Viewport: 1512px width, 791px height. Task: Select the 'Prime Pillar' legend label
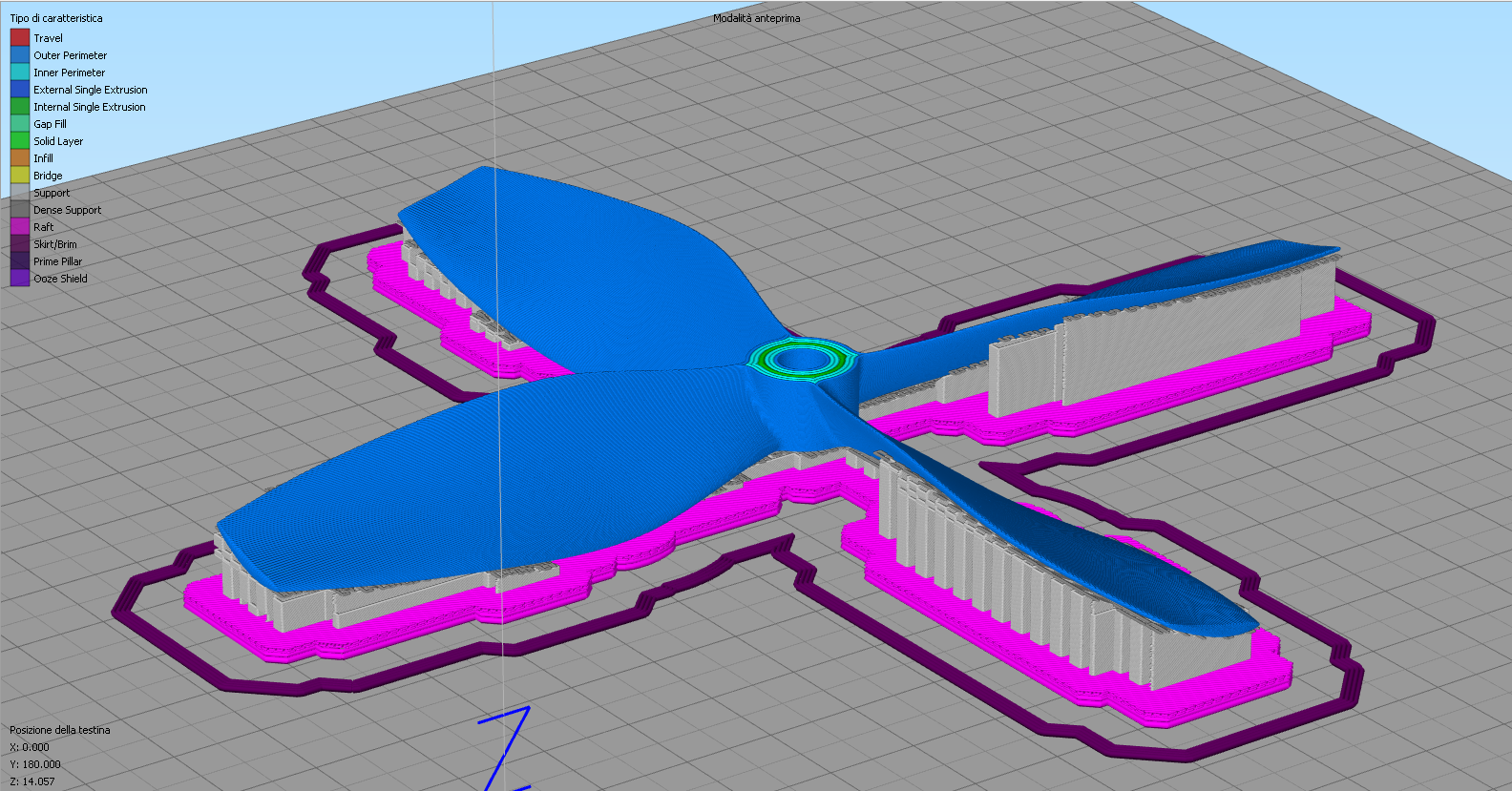pyautogui.click(x=57, y=261)
